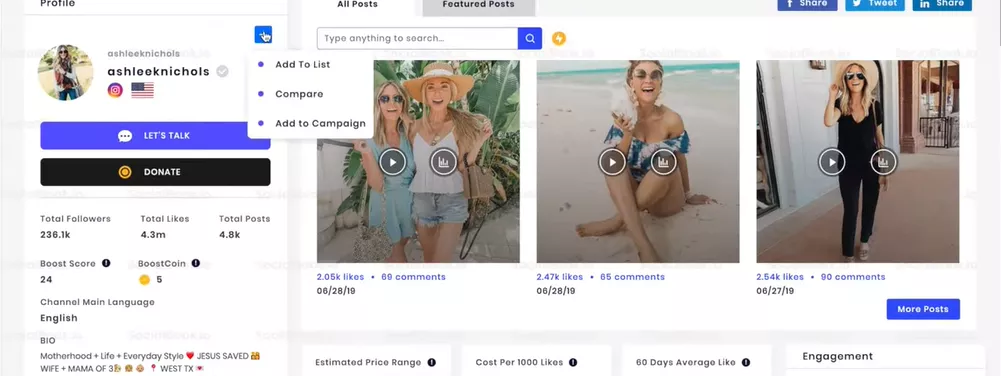Click into the post search field
This screenshot has height=376, width=1001.
[418, 38]
